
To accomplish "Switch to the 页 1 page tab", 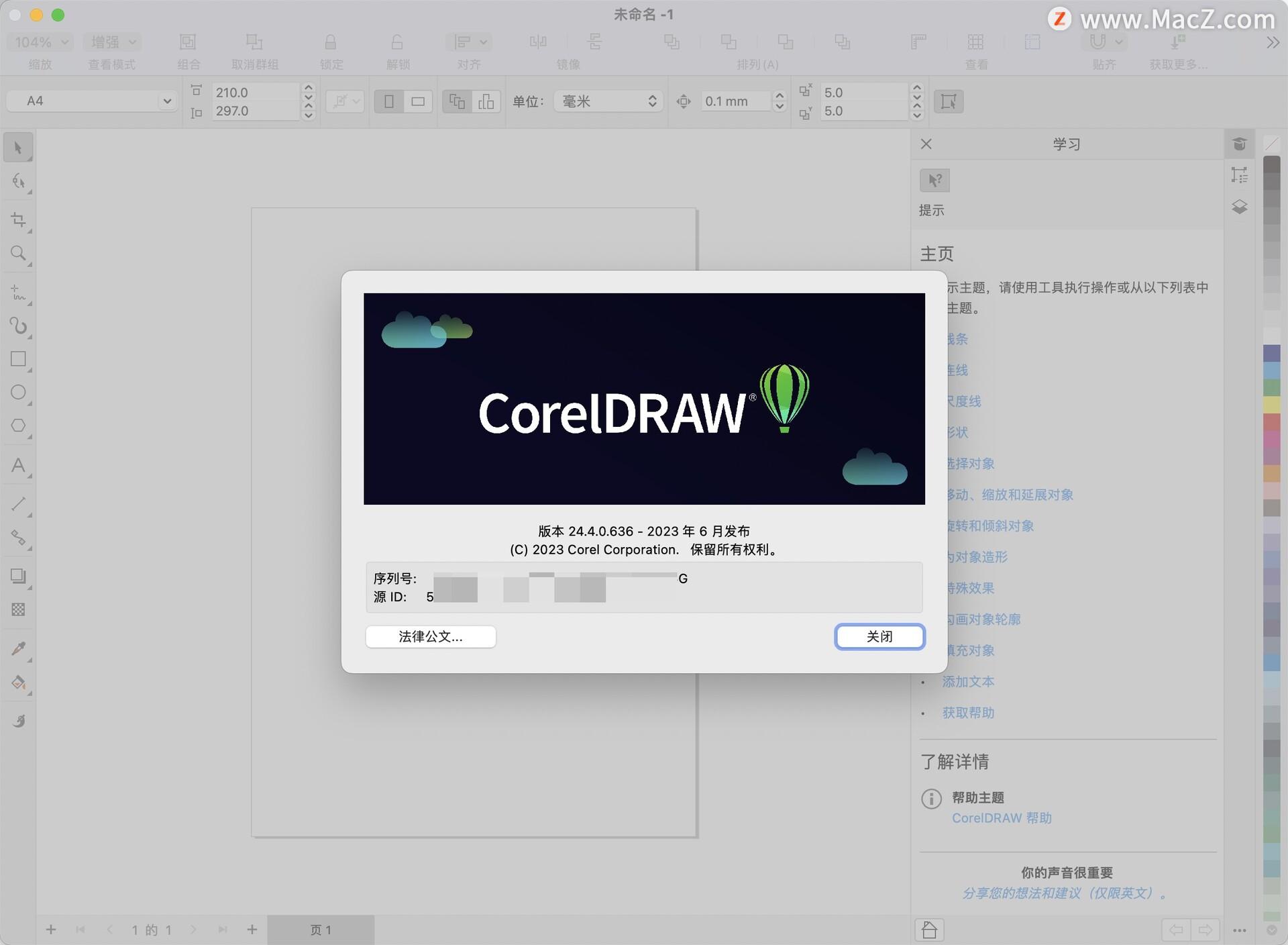I will point(321,930).
